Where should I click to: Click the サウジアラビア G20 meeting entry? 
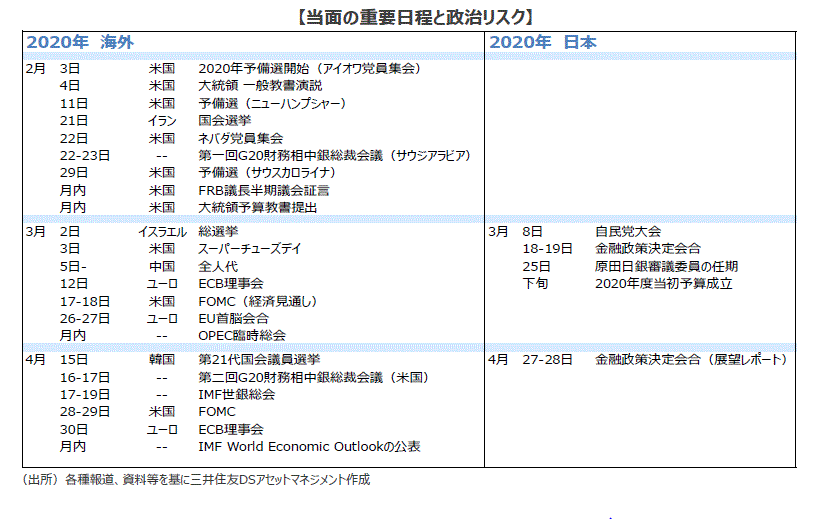tap(334, 155)
